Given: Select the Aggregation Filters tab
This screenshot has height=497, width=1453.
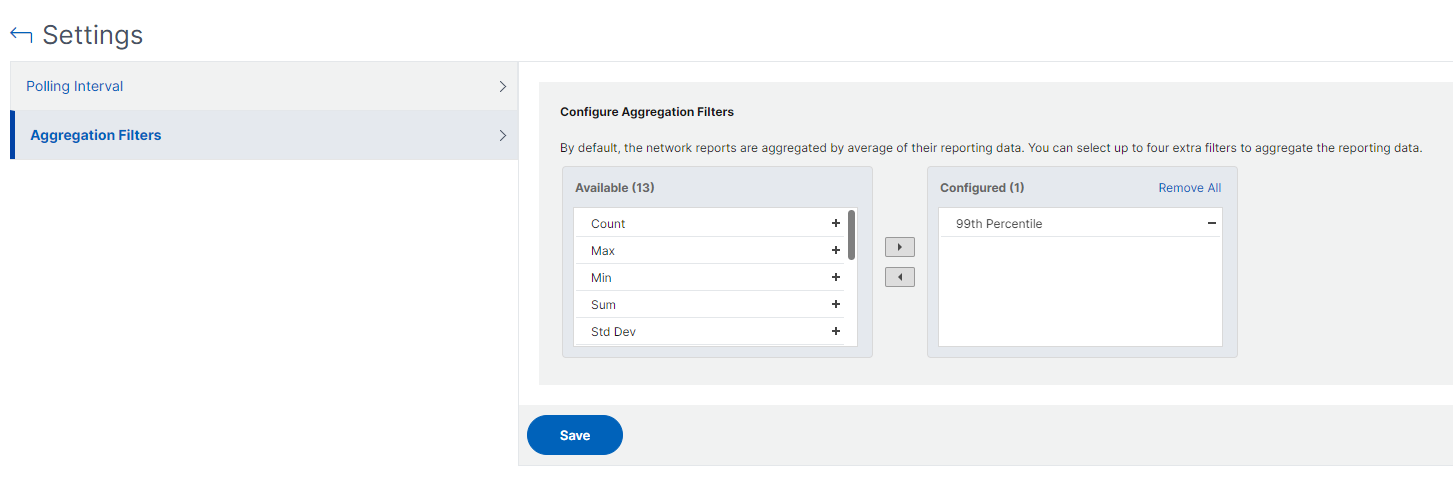Looking at the screenshot, I should (x=96, y=136).
